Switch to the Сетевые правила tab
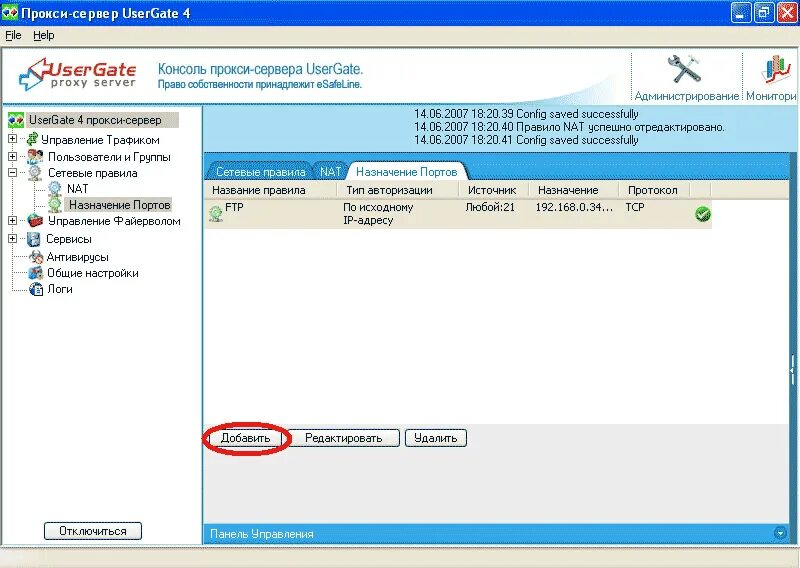 [x=260, y=172]
